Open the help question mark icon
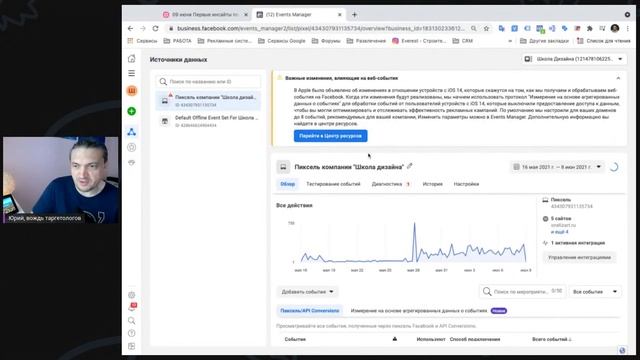Viewport: 640px width, 360px height. tap(131, 333)
